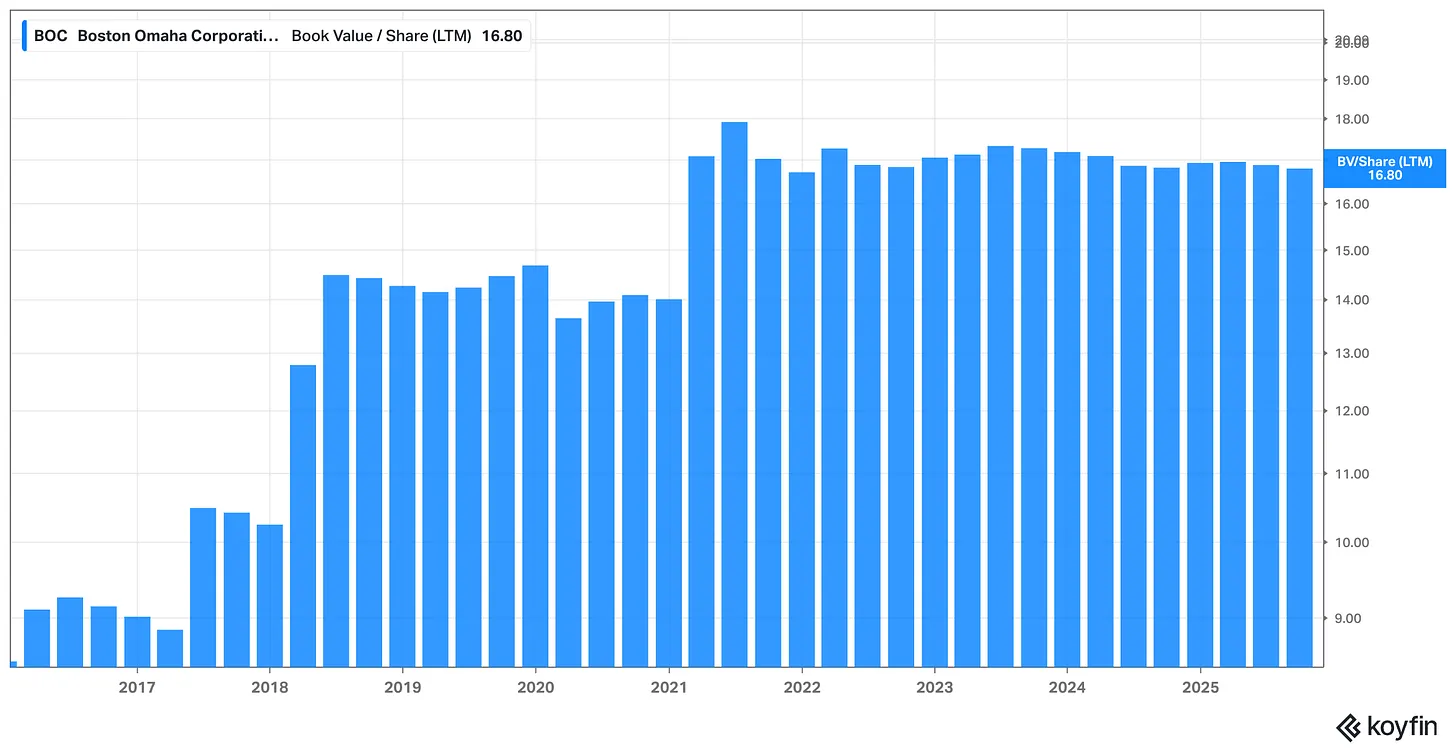Screen dimensions: 1456x752
Task: Select the BV/Share (LTM) 16.80 axis tag
Action: click(x=1385, y=168)
